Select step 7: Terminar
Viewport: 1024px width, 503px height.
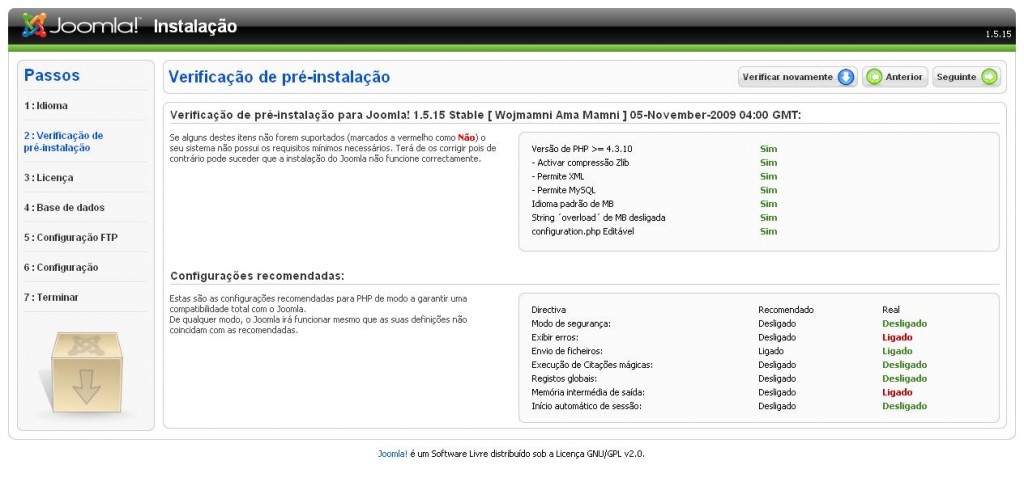(51, 297)
